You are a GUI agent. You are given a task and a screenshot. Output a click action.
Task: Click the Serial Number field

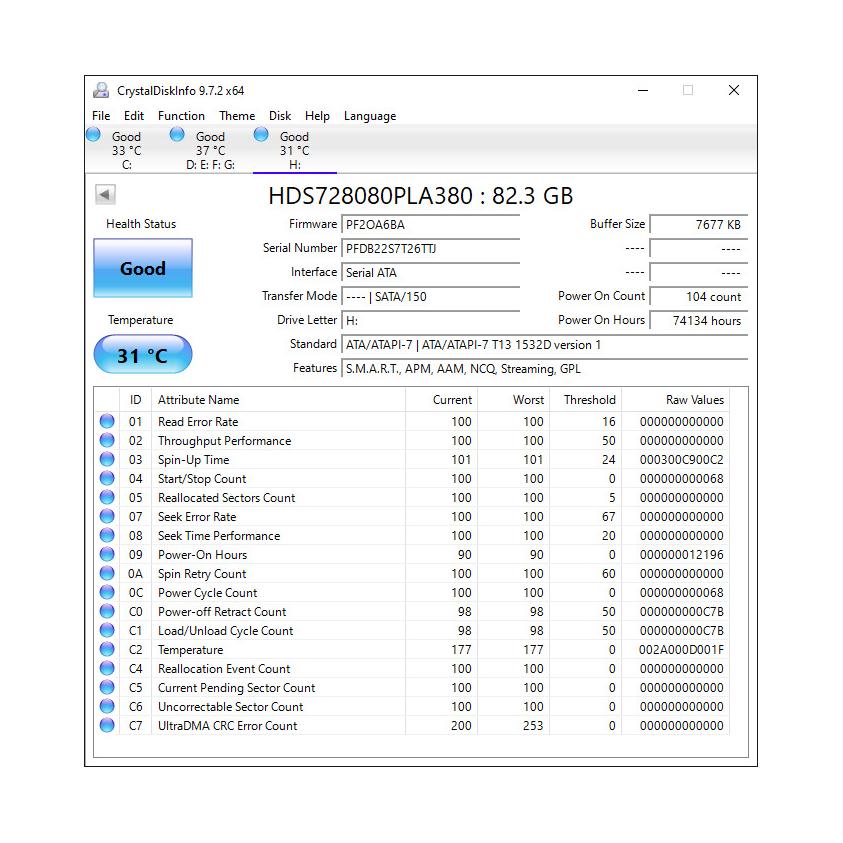[430, 248]
